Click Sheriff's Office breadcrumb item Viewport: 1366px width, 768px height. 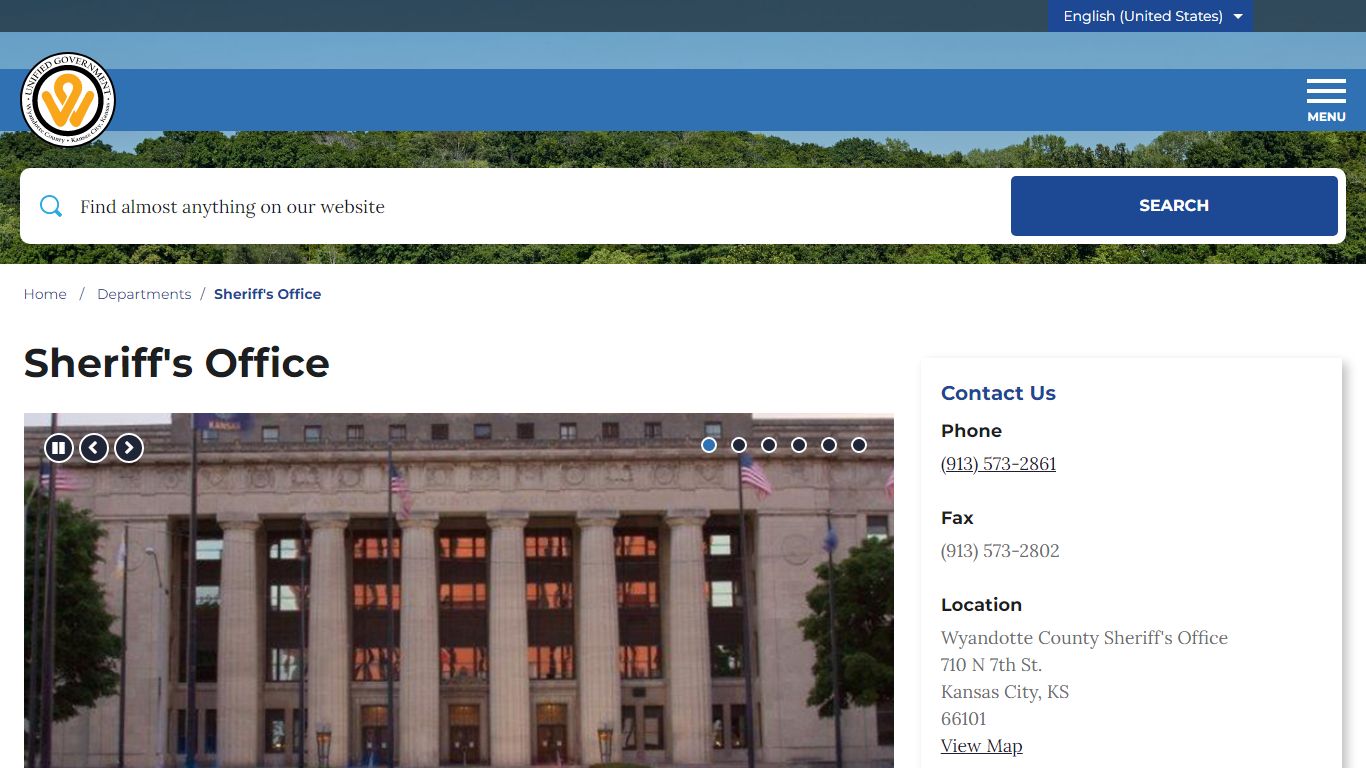pos(267,294)
